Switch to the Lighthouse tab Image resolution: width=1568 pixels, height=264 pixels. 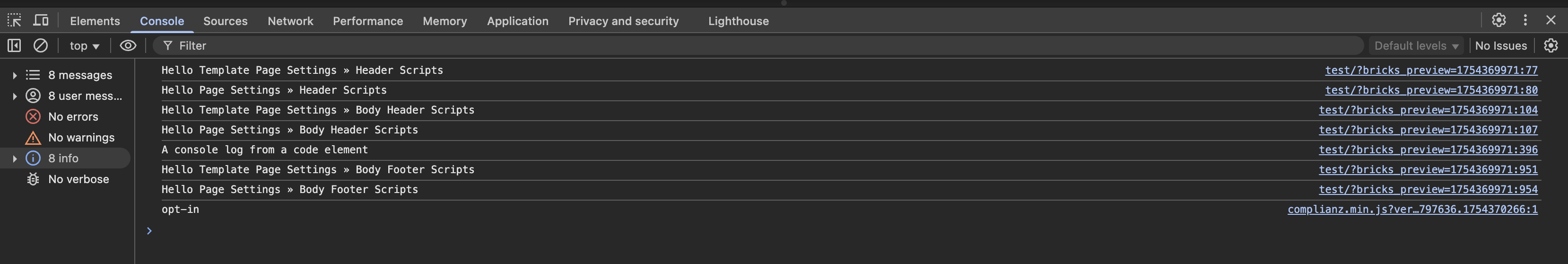[738, 21]
